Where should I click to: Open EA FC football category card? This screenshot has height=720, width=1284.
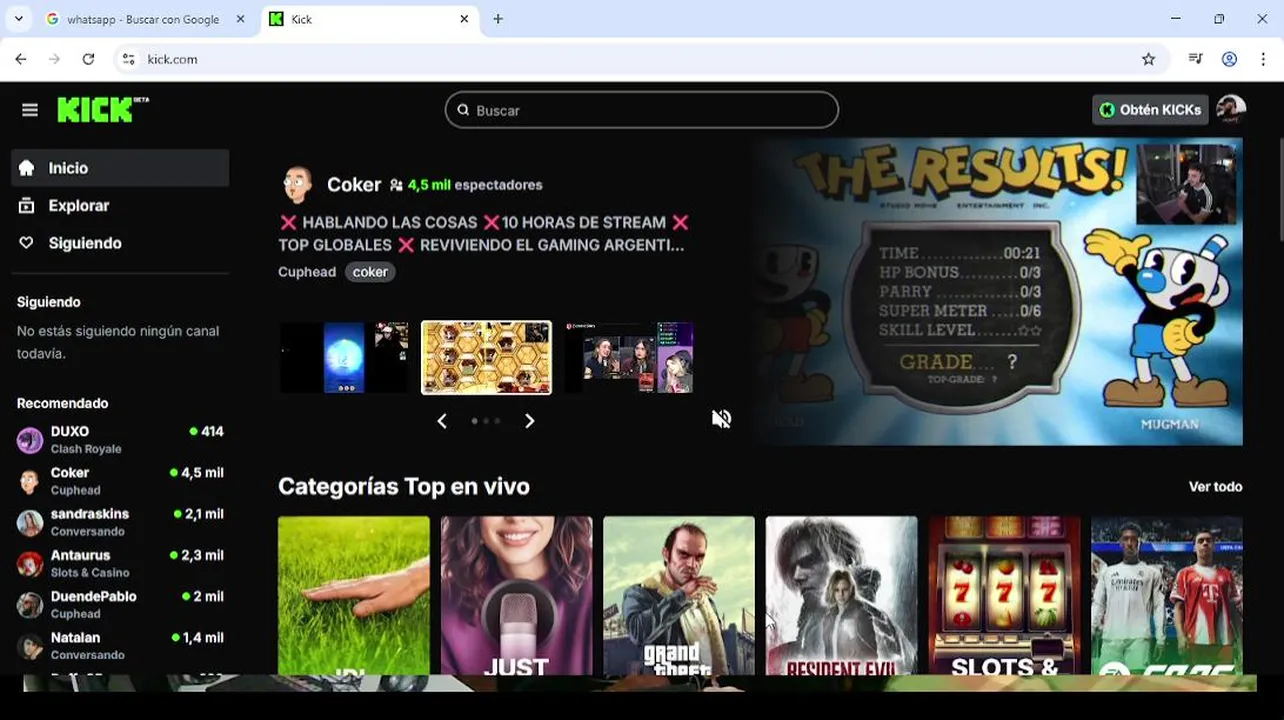pos(1167,595)
